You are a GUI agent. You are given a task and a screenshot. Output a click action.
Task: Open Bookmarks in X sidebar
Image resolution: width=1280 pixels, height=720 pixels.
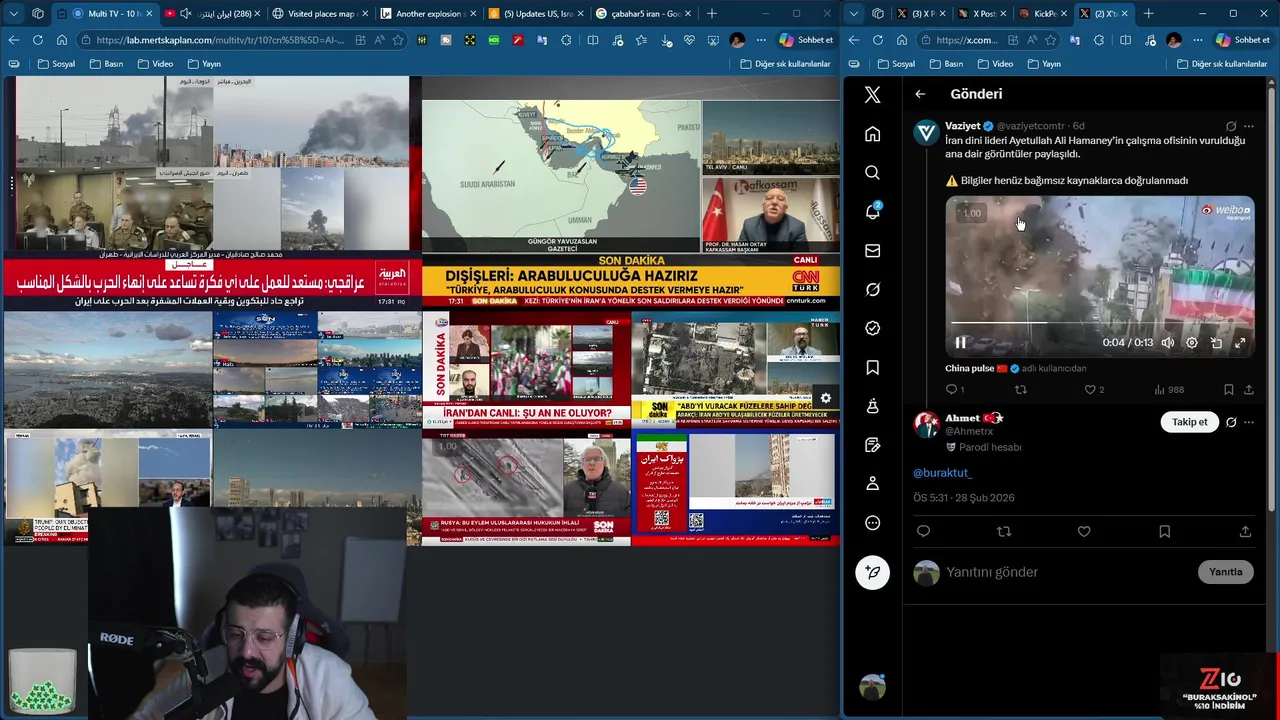pyautogui.click(x=872, y=367)
